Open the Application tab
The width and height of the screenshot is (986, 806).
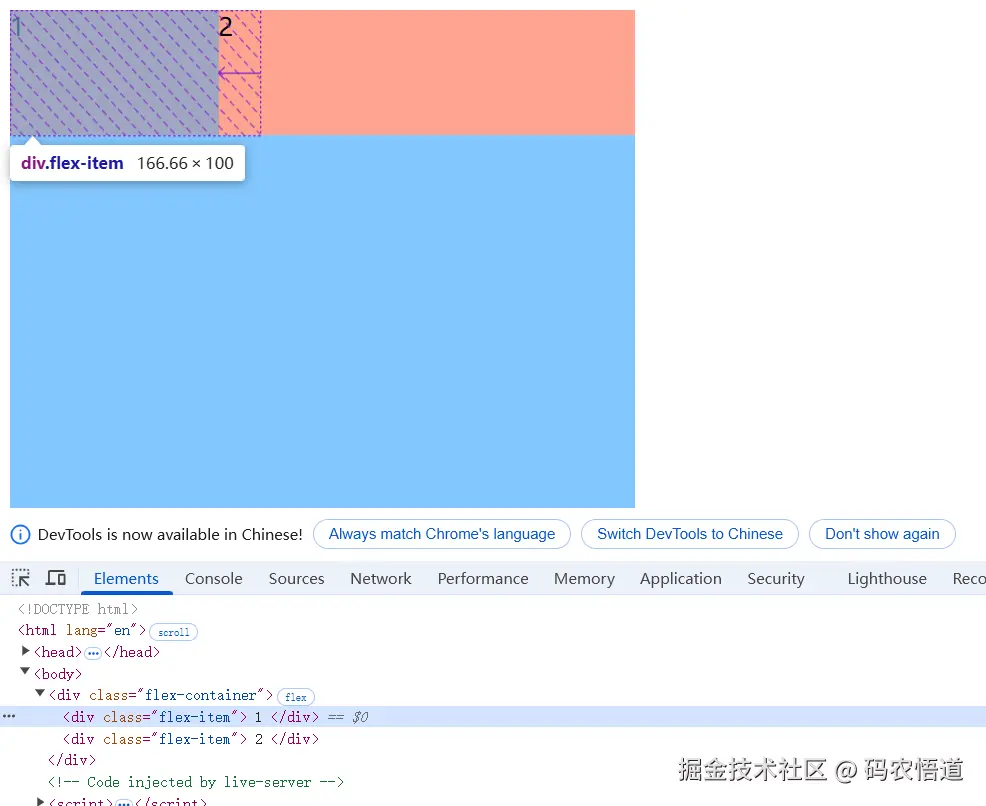680,578
